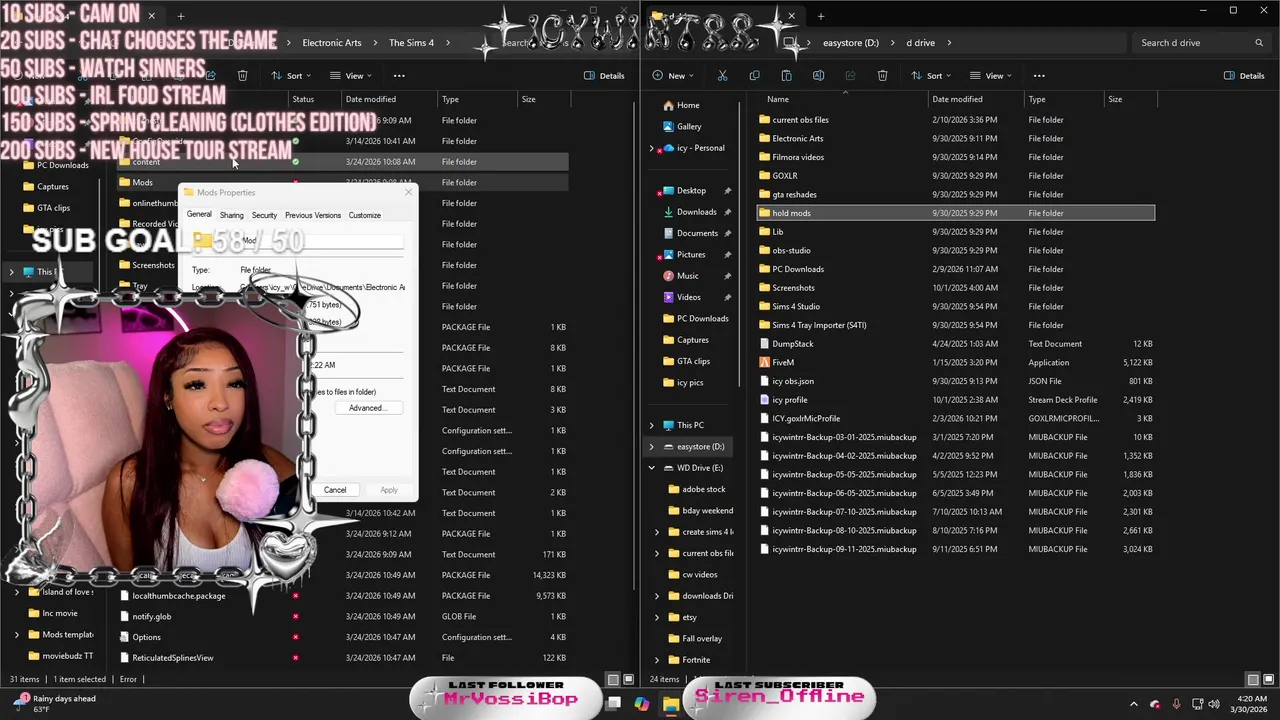Select the hold mods folder

click(955, 213)
